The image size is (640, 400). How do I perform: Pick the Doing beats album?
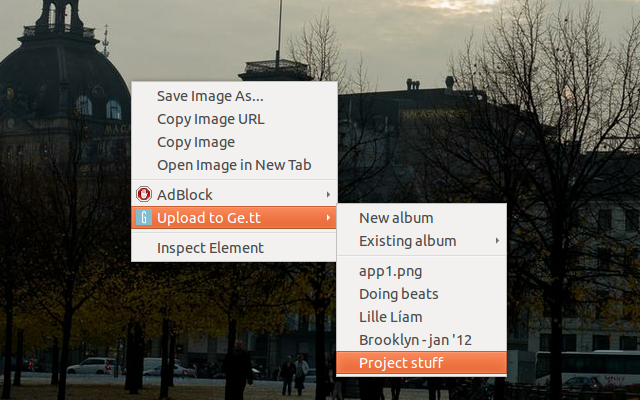(x=398, y=294)
